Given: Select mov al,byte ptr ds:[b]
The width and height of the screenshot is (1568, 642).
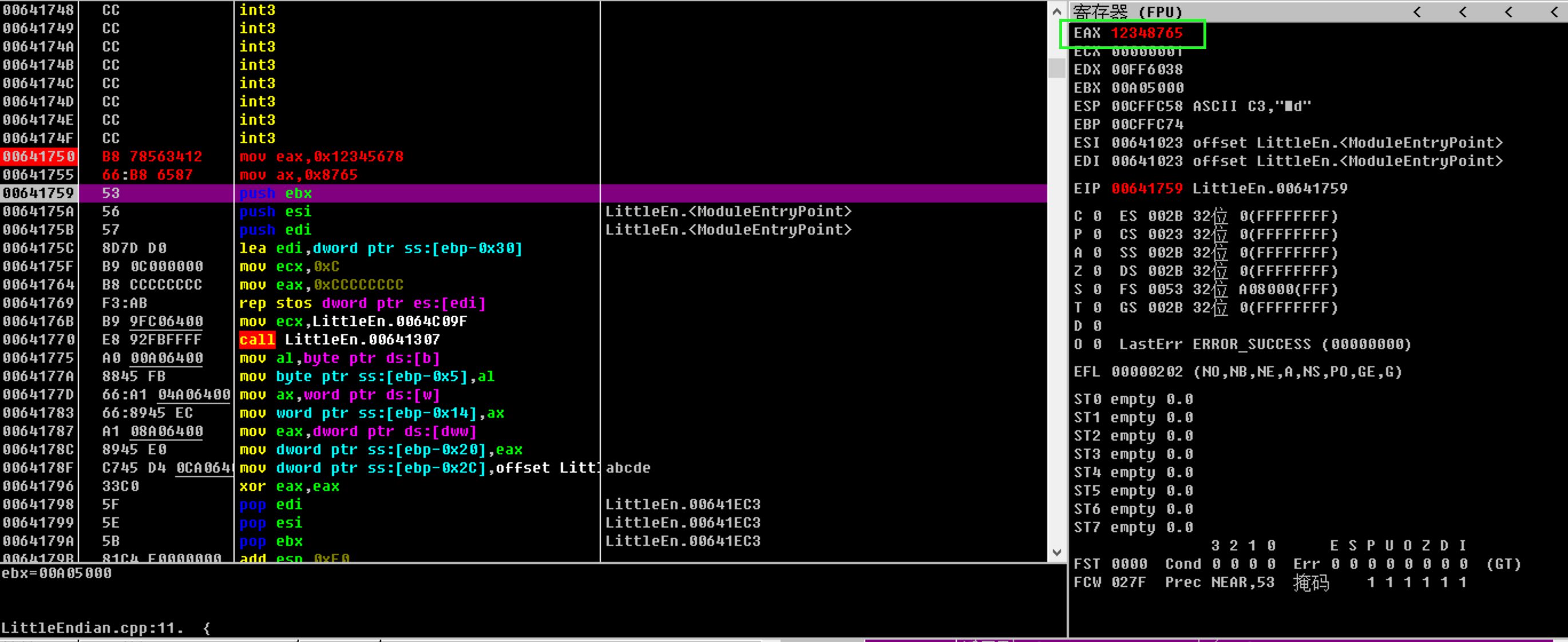Looking at the screenshot, I should coord(339,358).
